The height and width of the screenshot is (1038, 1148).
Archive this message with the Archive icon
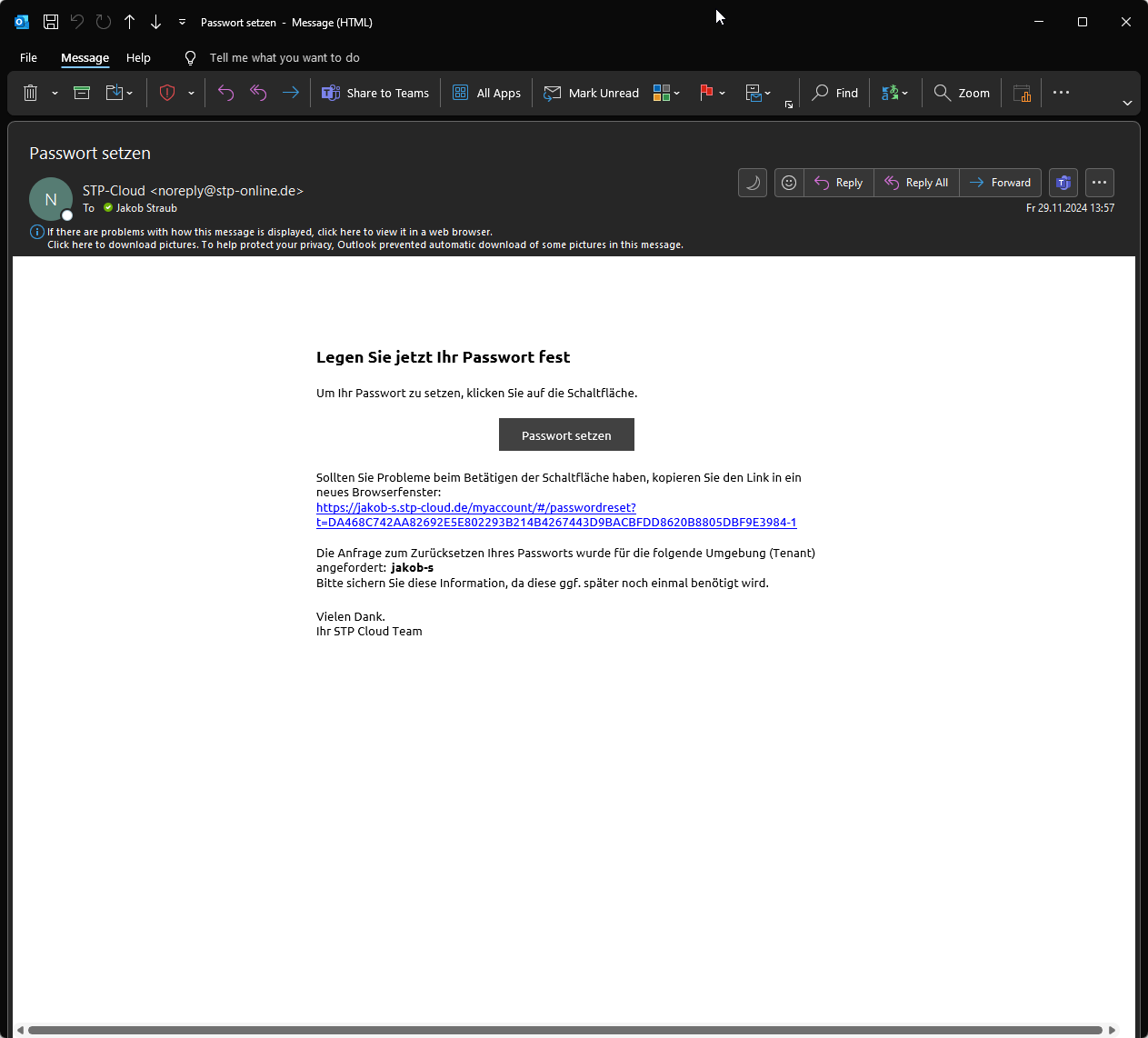82,93
